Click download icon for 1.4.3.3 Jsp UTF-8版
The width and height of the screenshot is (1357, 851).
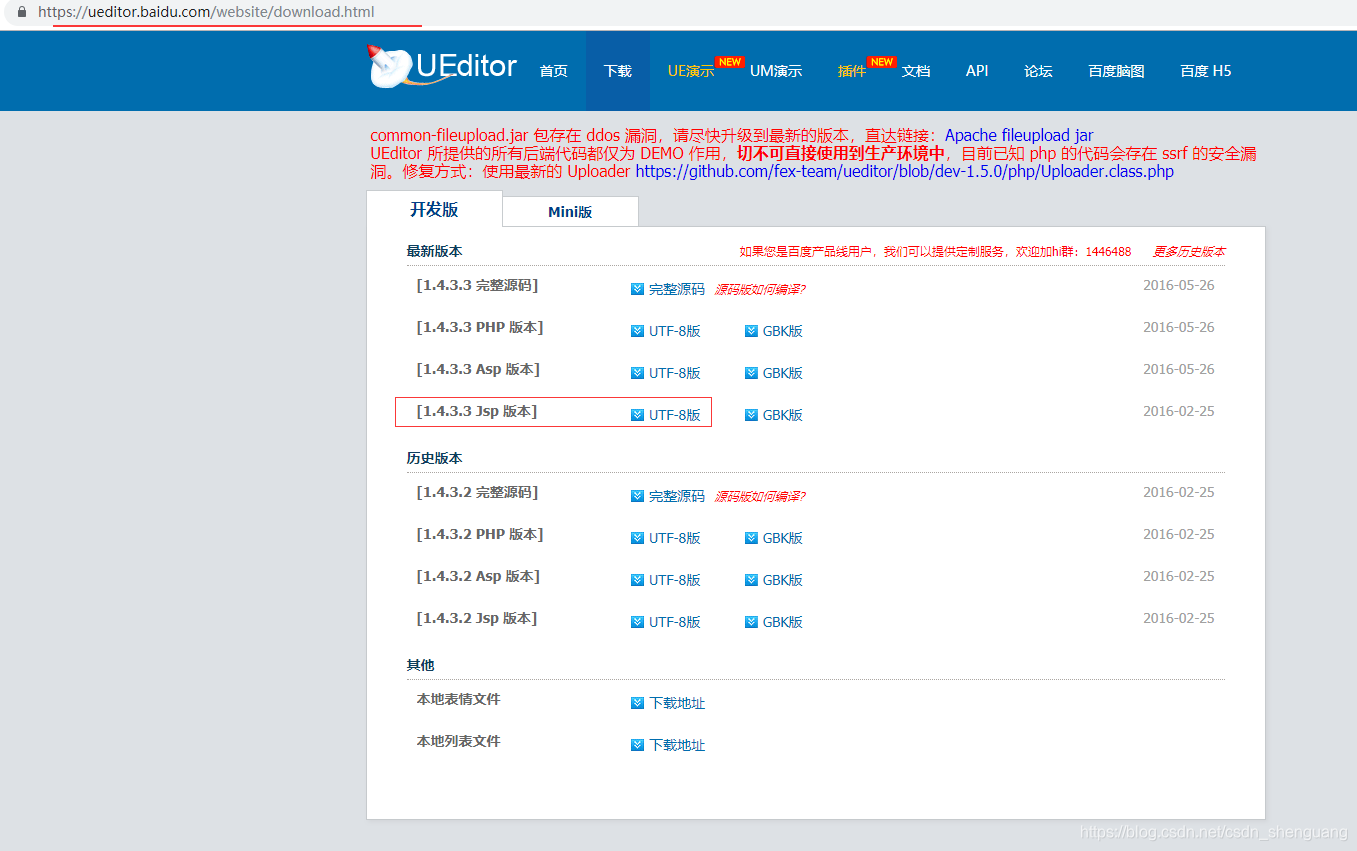[637, 415]
